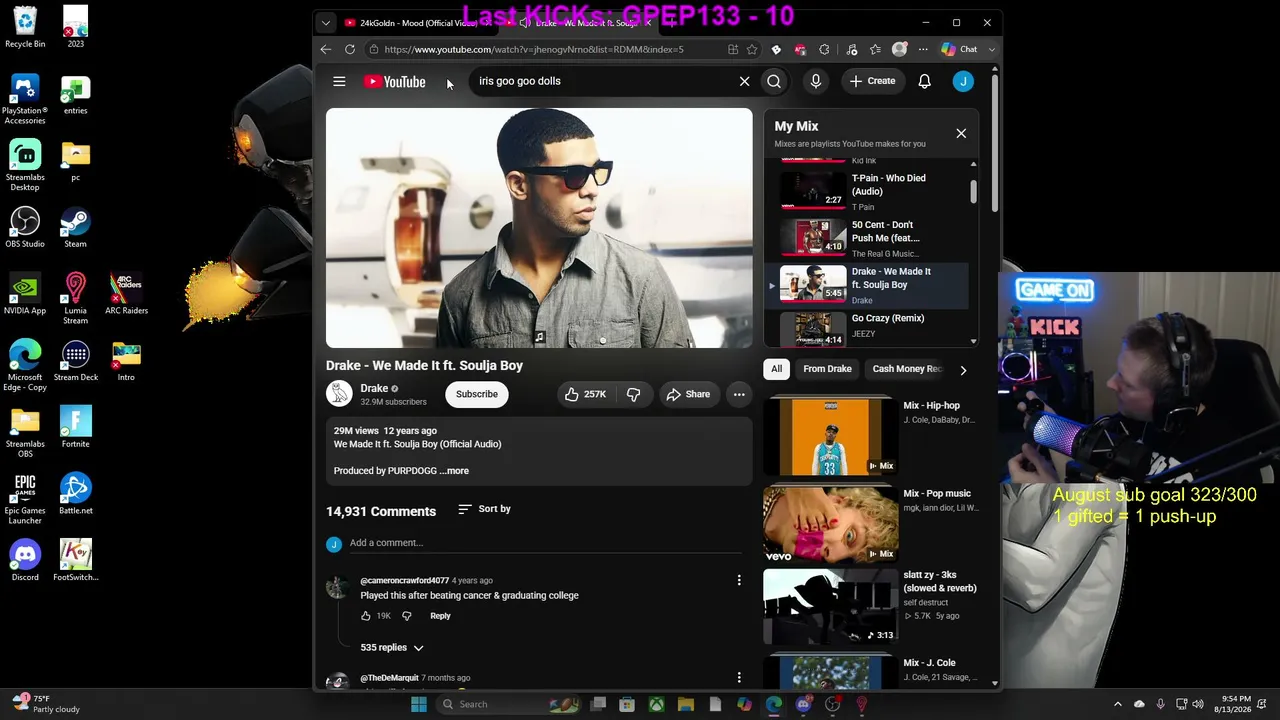
Task: Start voice search with the microphone
Action: (816, 81)
